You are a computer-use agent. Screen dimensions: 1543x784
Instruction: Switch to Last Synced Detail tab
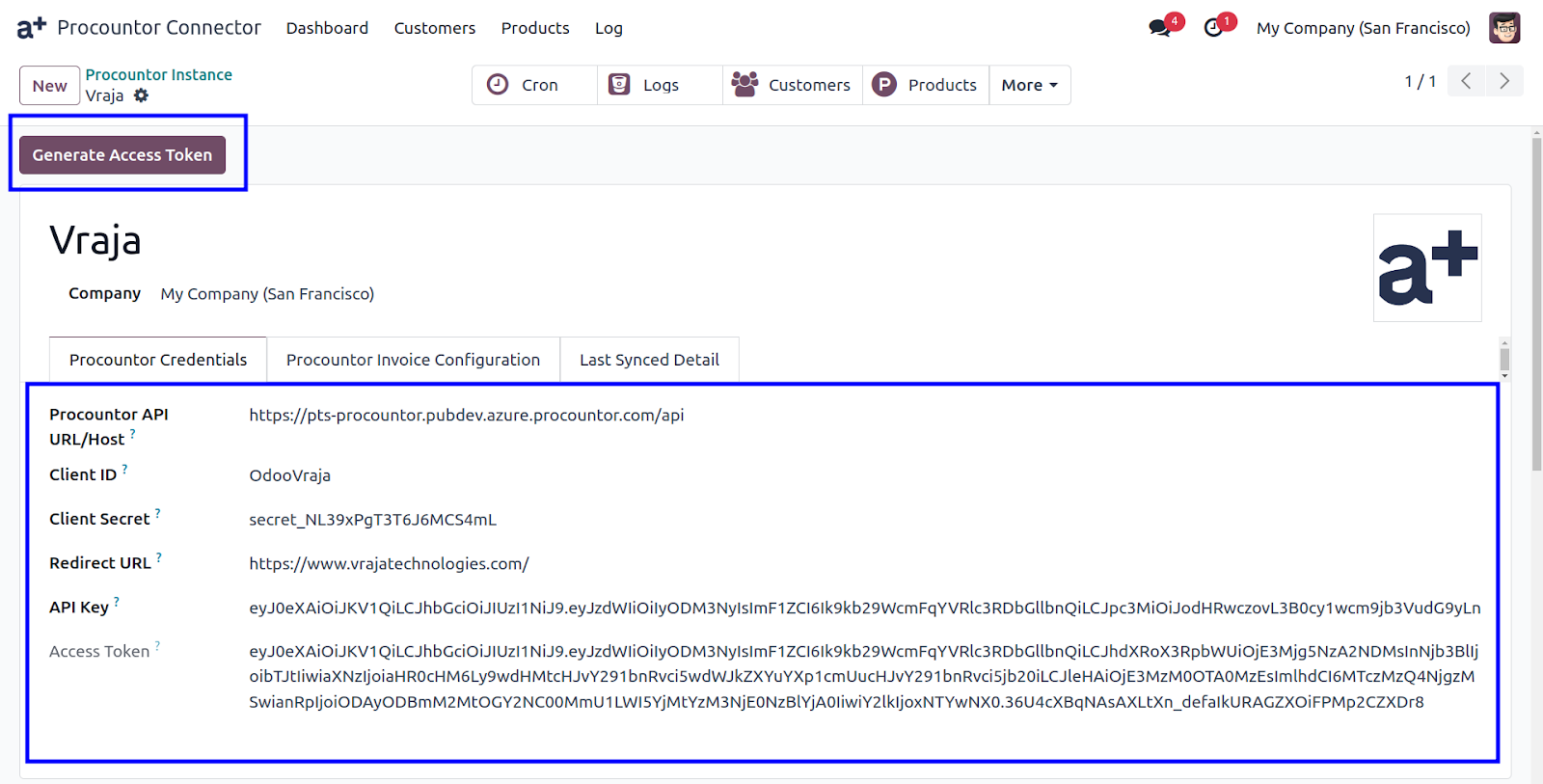coord(649,360)
